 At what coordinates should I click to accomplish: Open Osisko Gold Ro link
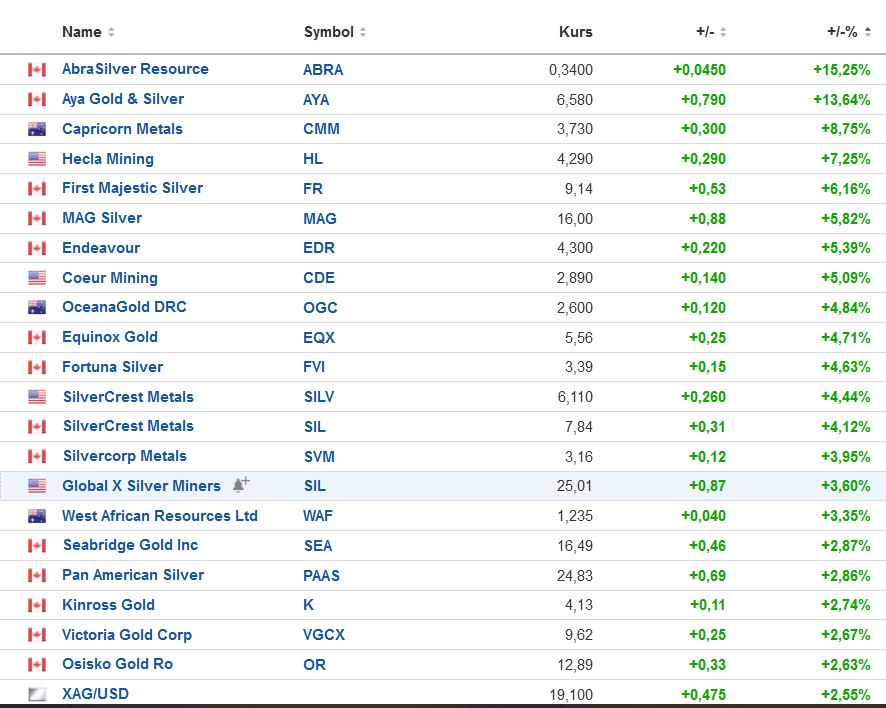(x=117, y=664)
